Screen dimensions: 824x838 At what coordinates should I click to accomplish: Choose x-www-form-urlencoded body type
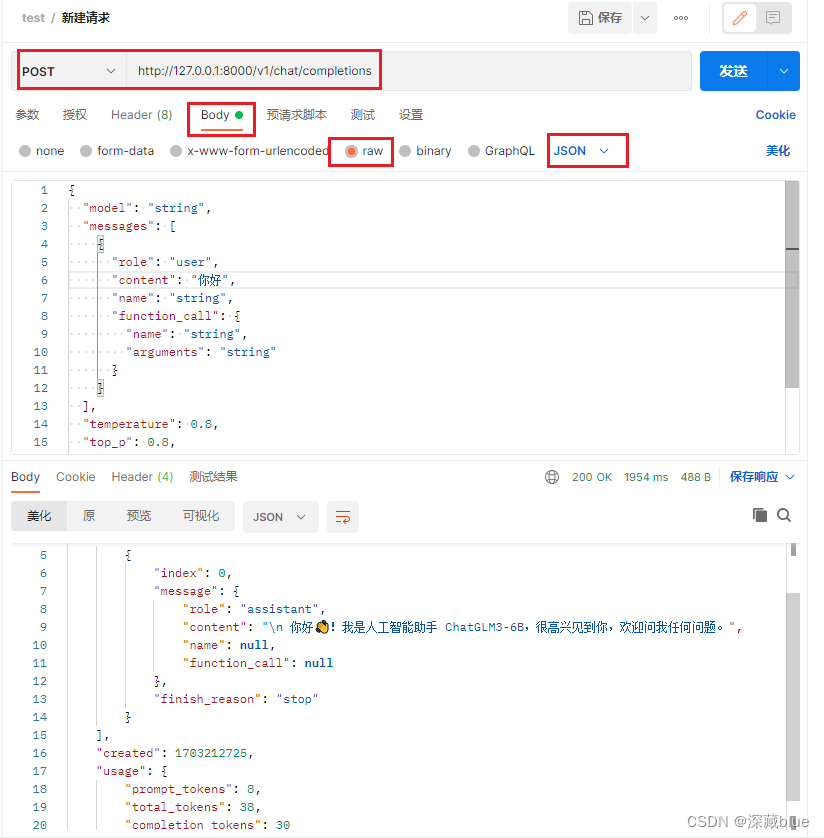[249, 151]
